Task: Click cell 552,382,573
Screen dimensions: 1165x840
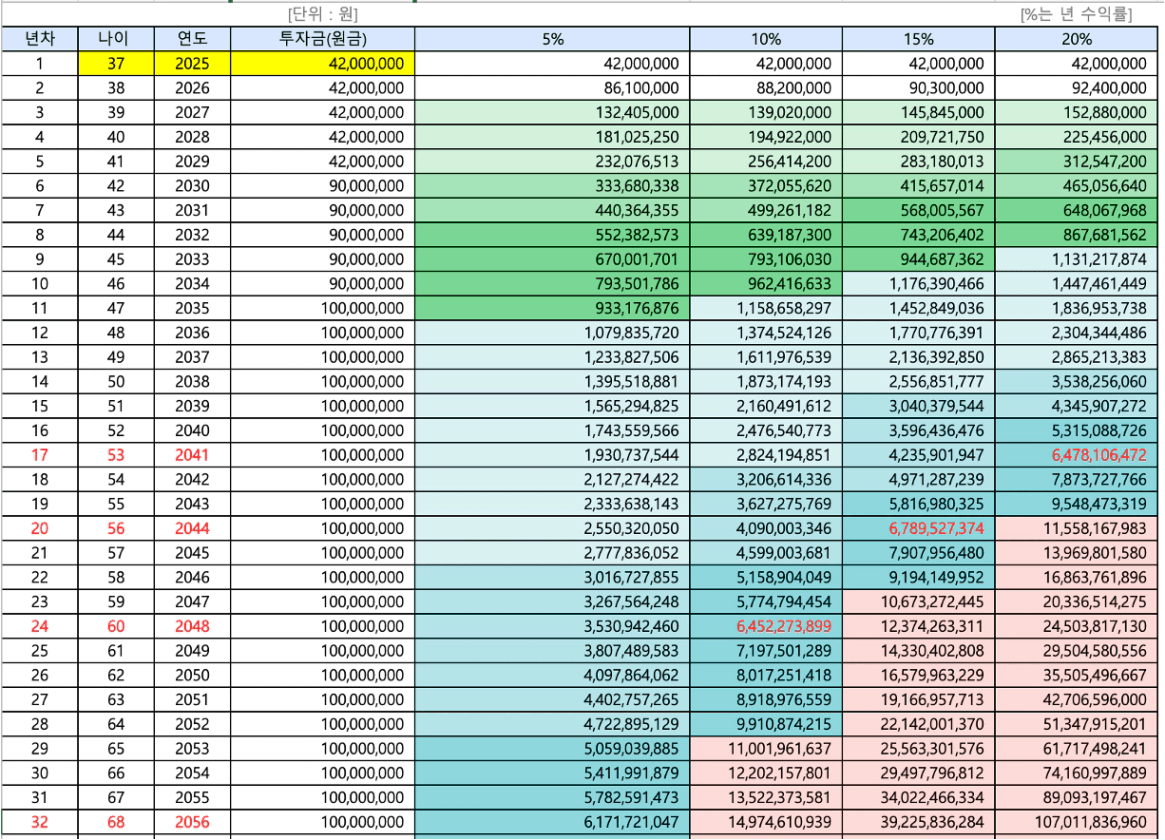Action: click(x=552, y=235)
